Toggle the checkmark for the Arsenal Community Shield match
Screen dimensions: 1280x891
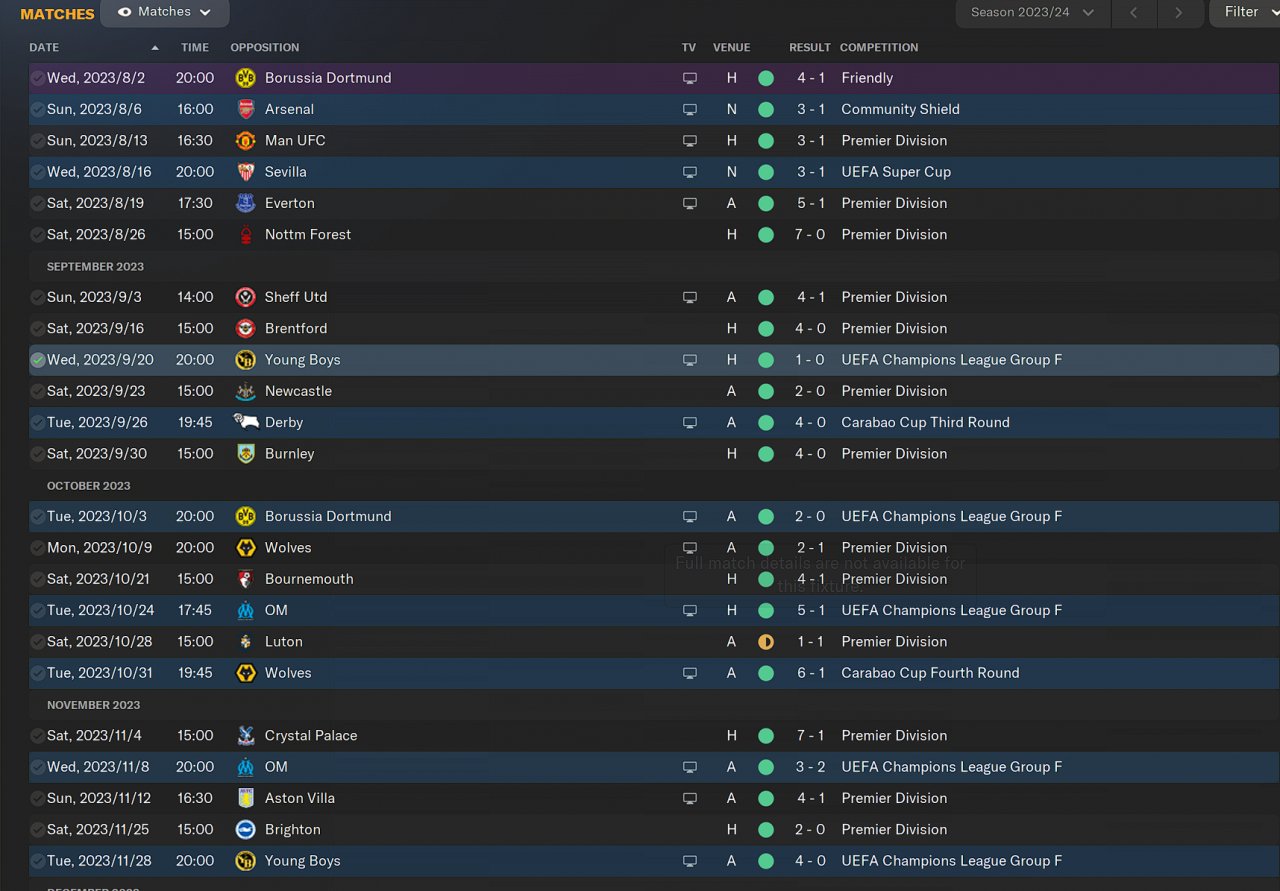point(38,109)
